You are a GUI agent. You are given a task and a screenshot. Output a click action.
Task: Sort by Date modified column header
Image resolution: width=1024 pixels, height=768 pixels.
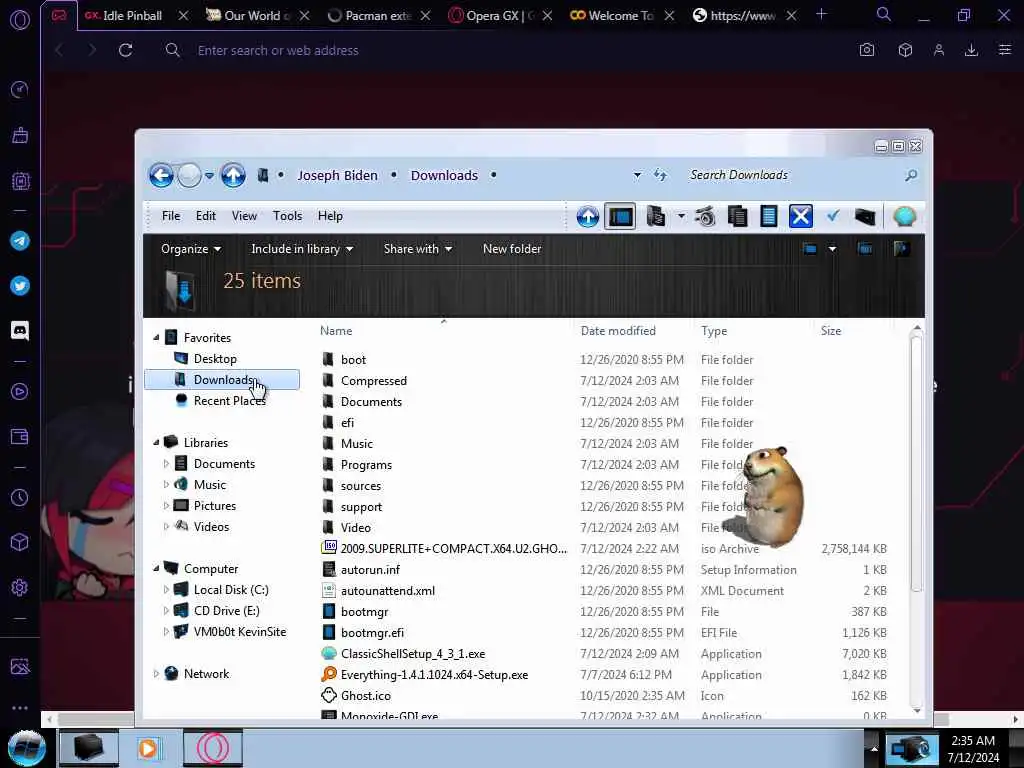coord(618,330)
